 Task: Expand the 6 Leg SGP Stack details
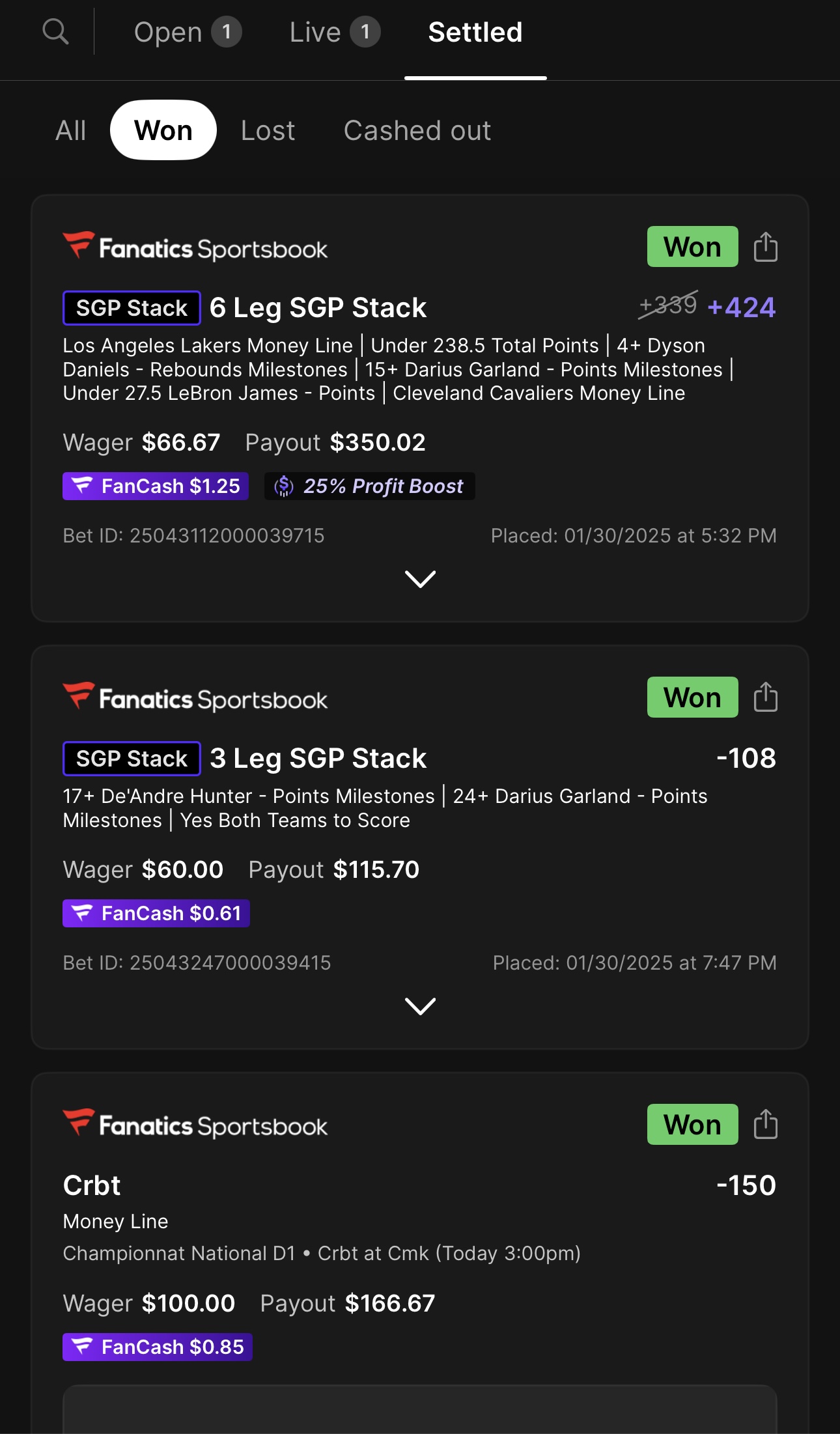(x=420, y=578)
